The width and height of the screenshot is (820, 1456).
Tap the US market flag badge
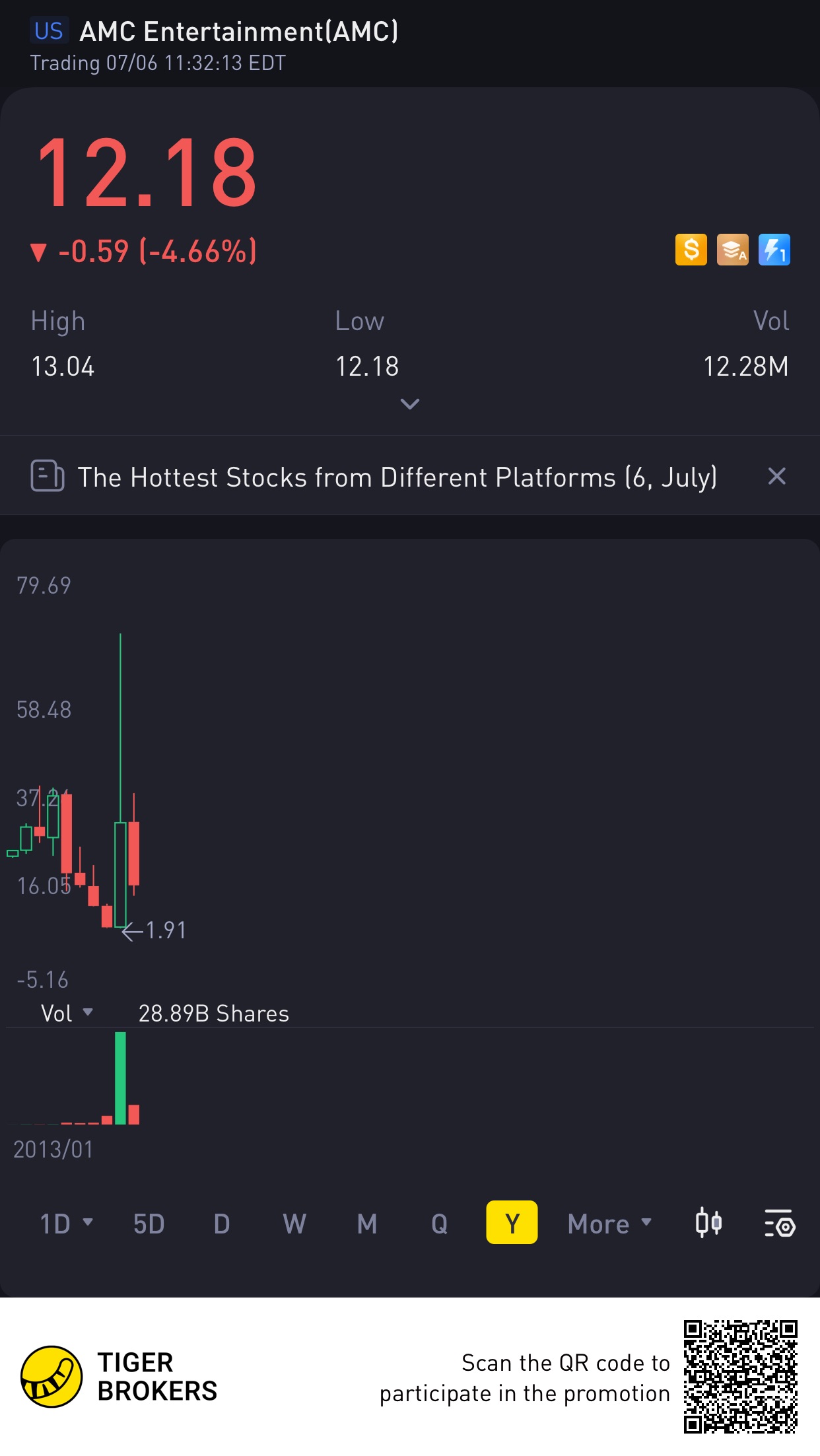coord(49,31)
